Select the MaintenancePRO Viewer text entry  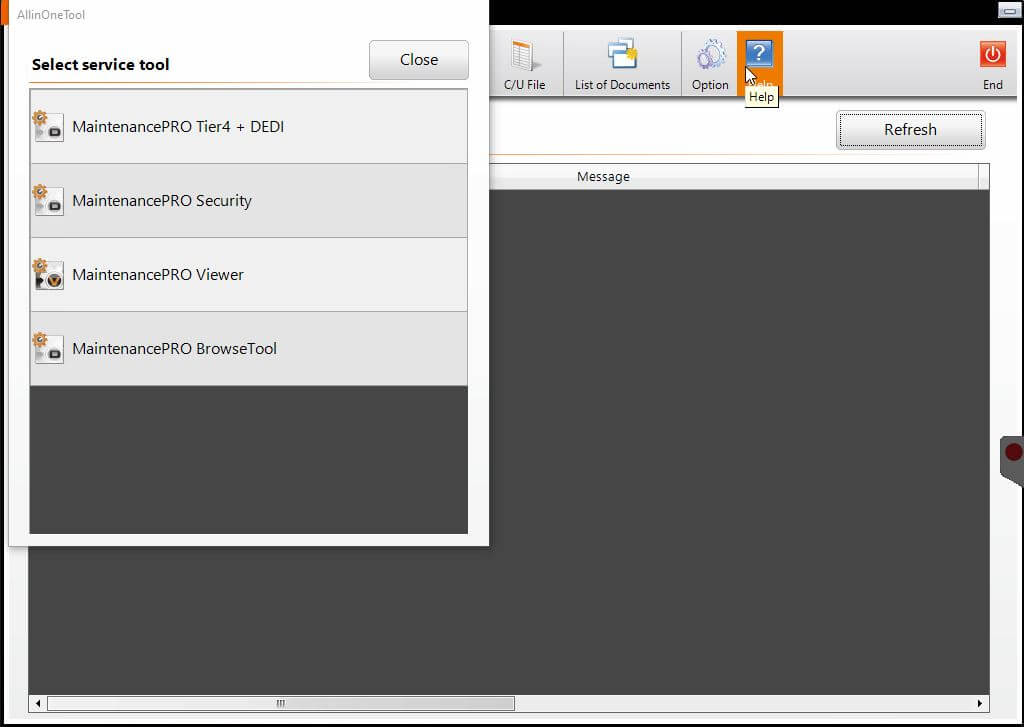tap(158, 275)
